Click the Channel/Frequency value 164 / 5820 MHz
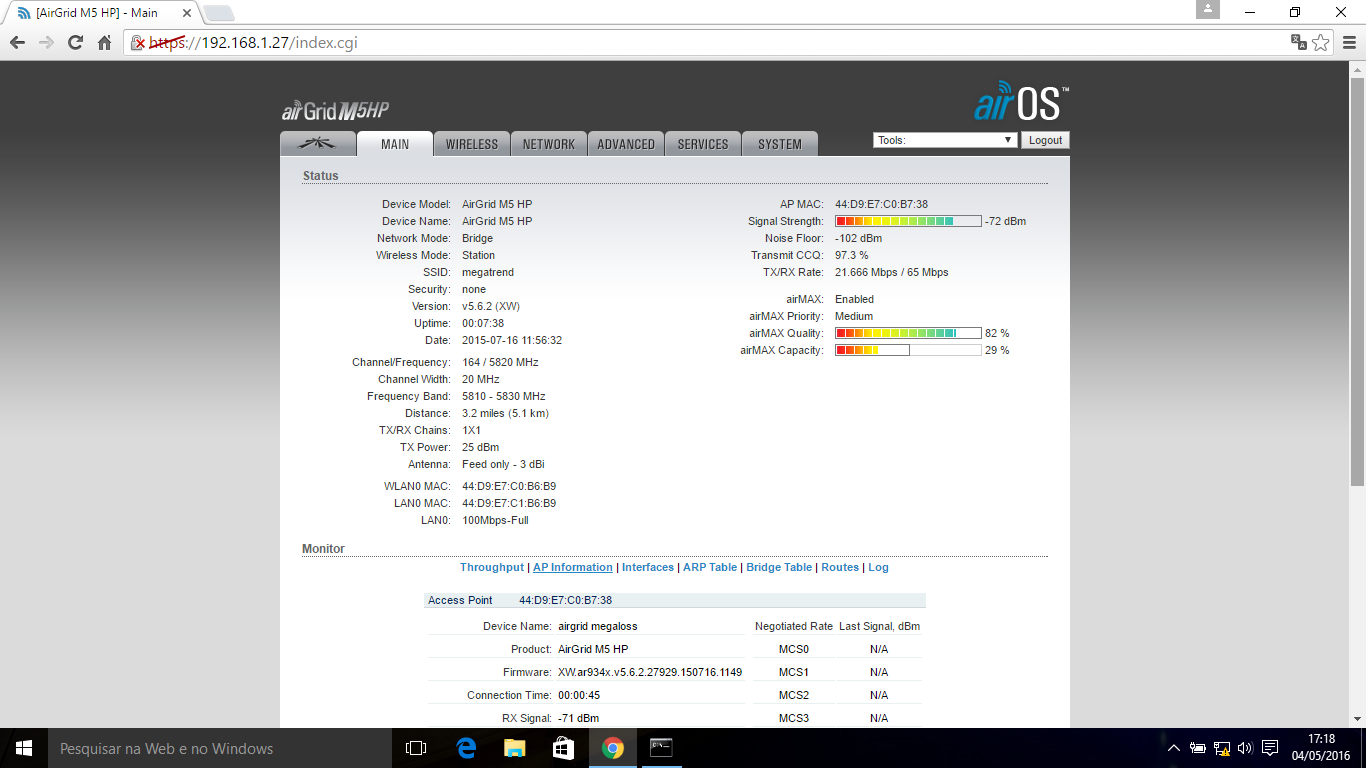1366x768 pixels. pyautogui.click(x=500, y=362)
